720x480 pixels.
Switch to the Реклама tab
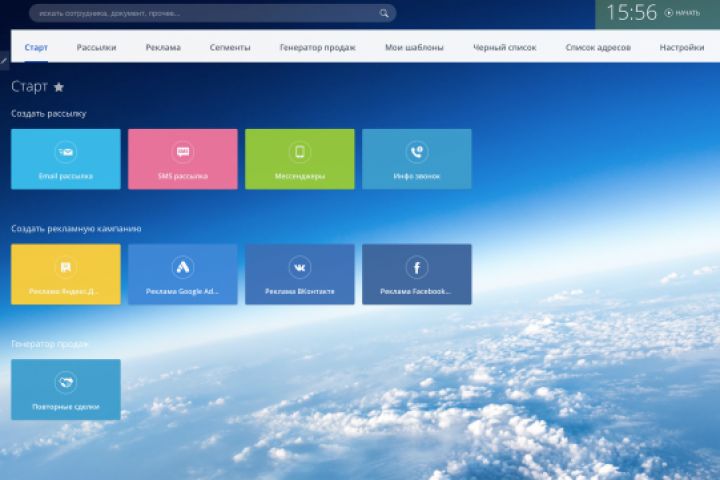(163, 47)
